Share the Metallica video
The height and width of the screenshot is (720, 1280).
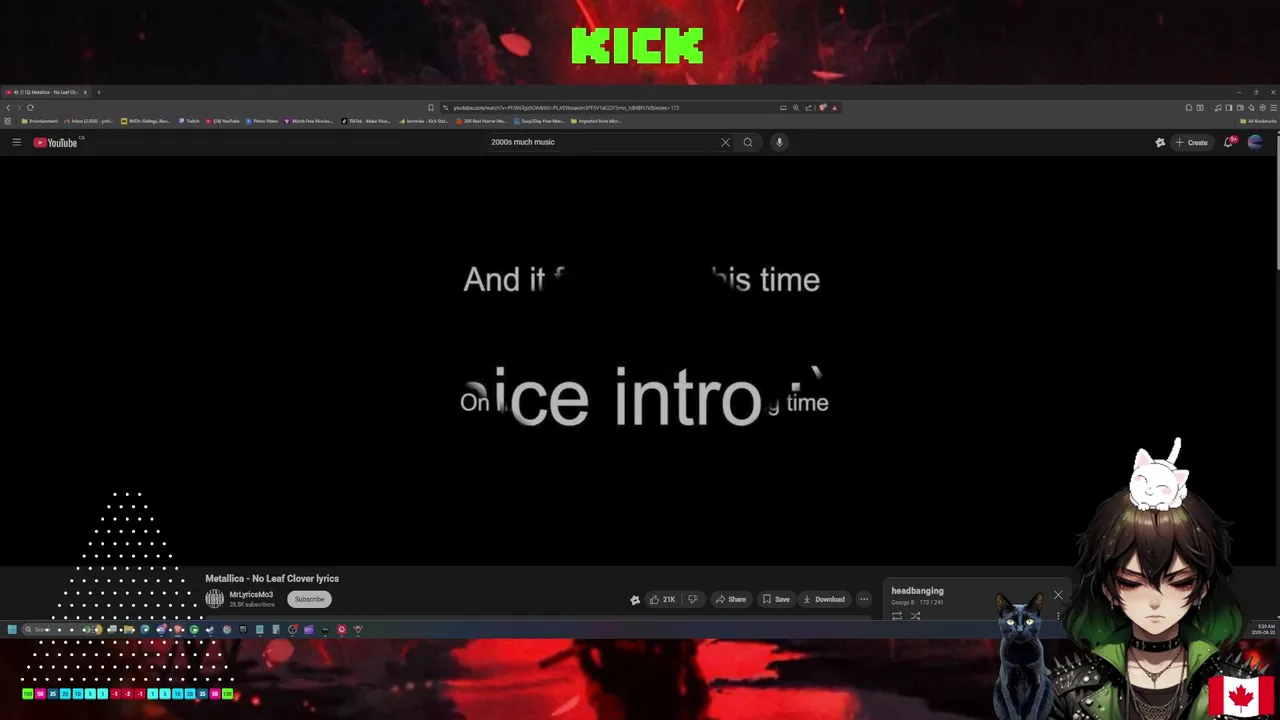730,599
